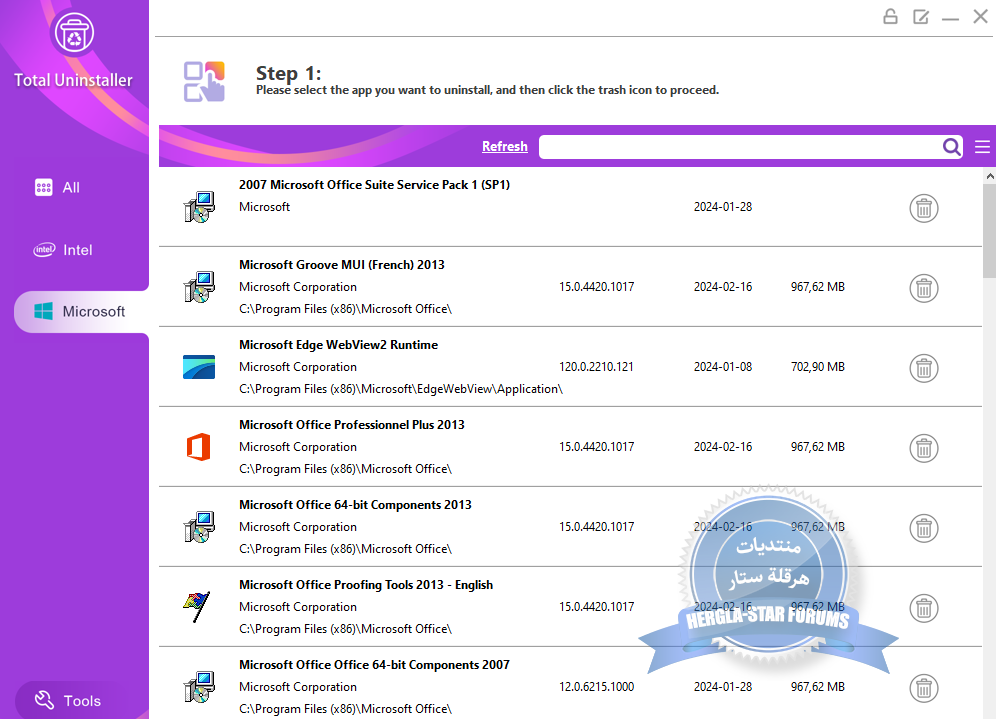Click installer icon of 2007 Office Suite SP1
The width and height of the screenshot is (996, 719).
point(199,207)
